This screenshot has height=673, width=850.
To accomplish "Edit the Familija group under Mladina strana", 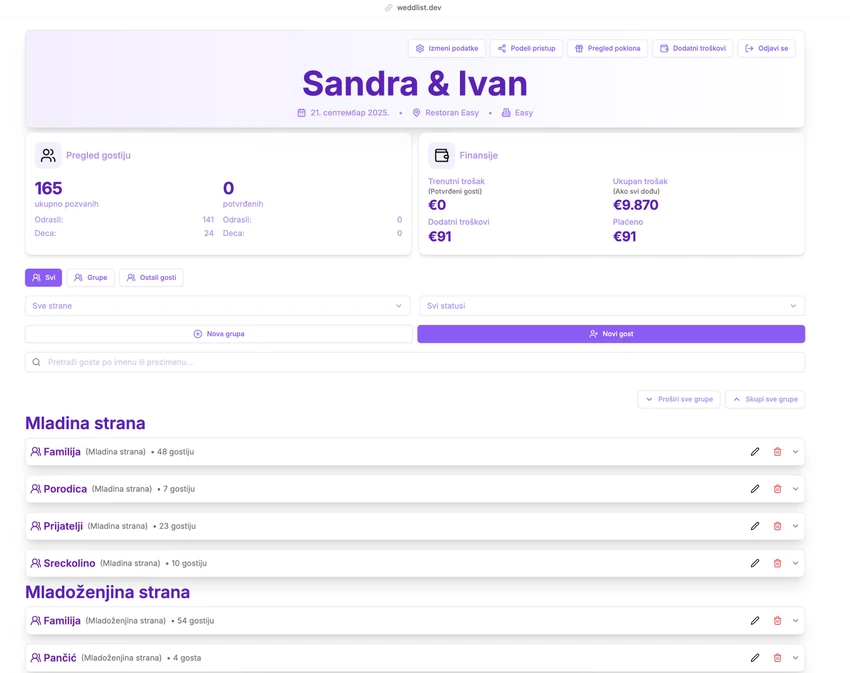I will point(755,452).
